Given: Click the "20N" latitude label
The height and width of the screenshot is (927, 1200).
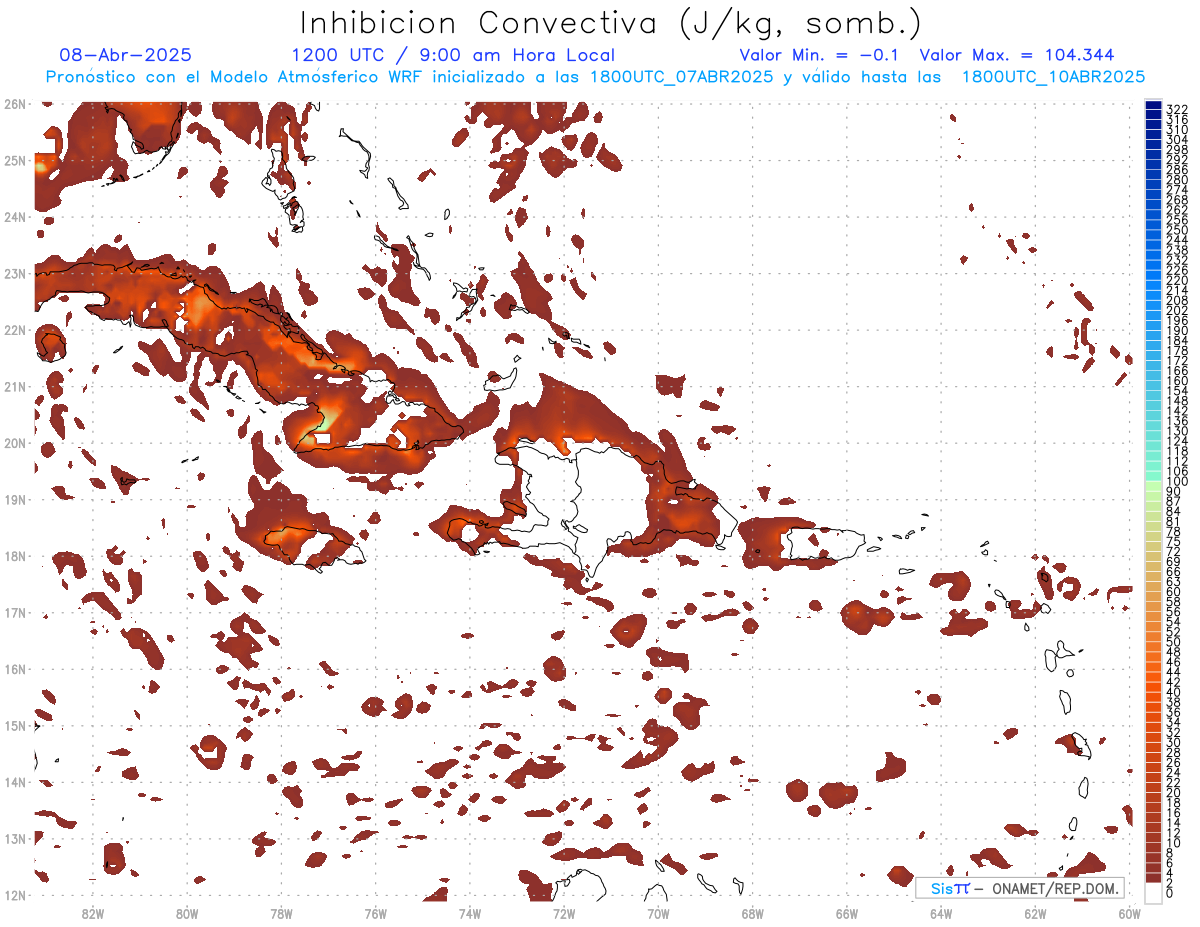Looking at the screenshot, I should (15, 443).
